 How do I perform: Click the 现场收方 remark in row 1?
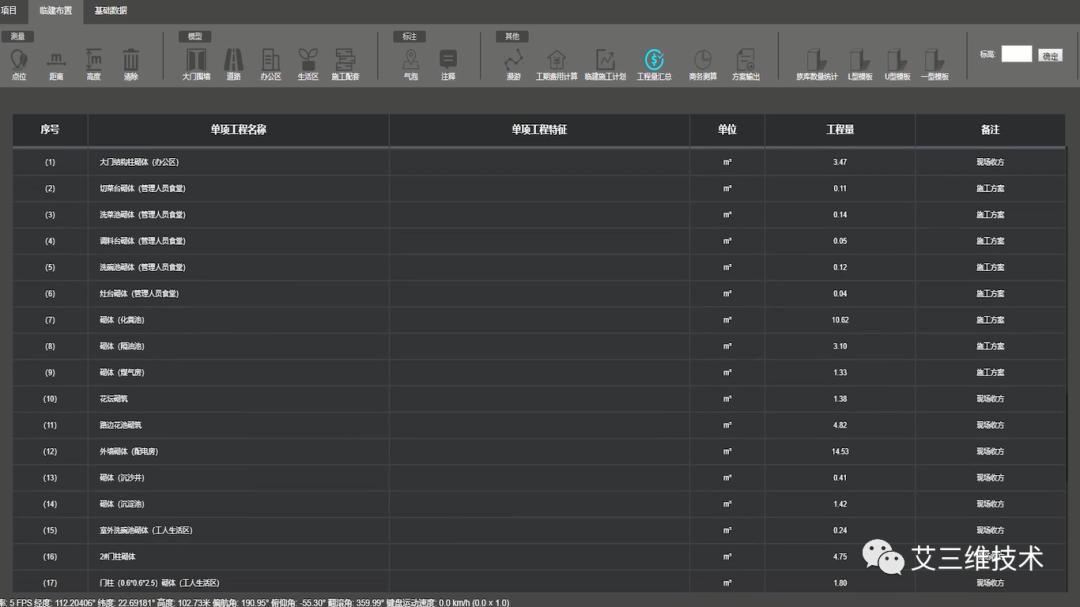coord(990,162)
